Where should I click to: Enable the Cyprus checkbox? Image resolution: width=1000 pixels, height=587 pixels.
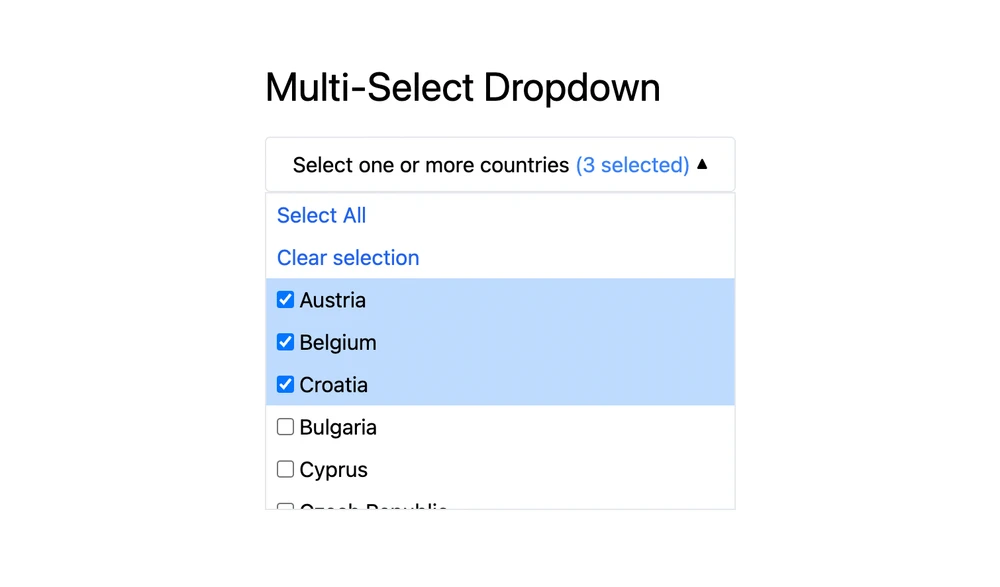(x=285, y=469)
